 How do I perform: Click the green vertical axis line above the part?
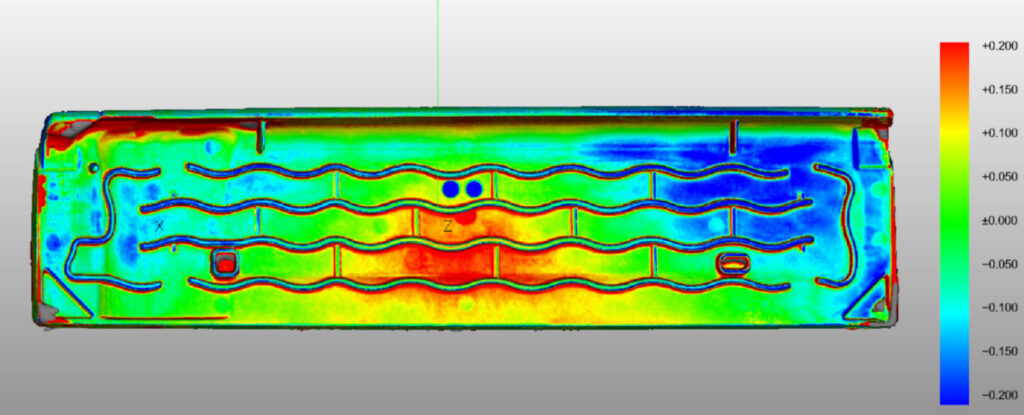437,50
